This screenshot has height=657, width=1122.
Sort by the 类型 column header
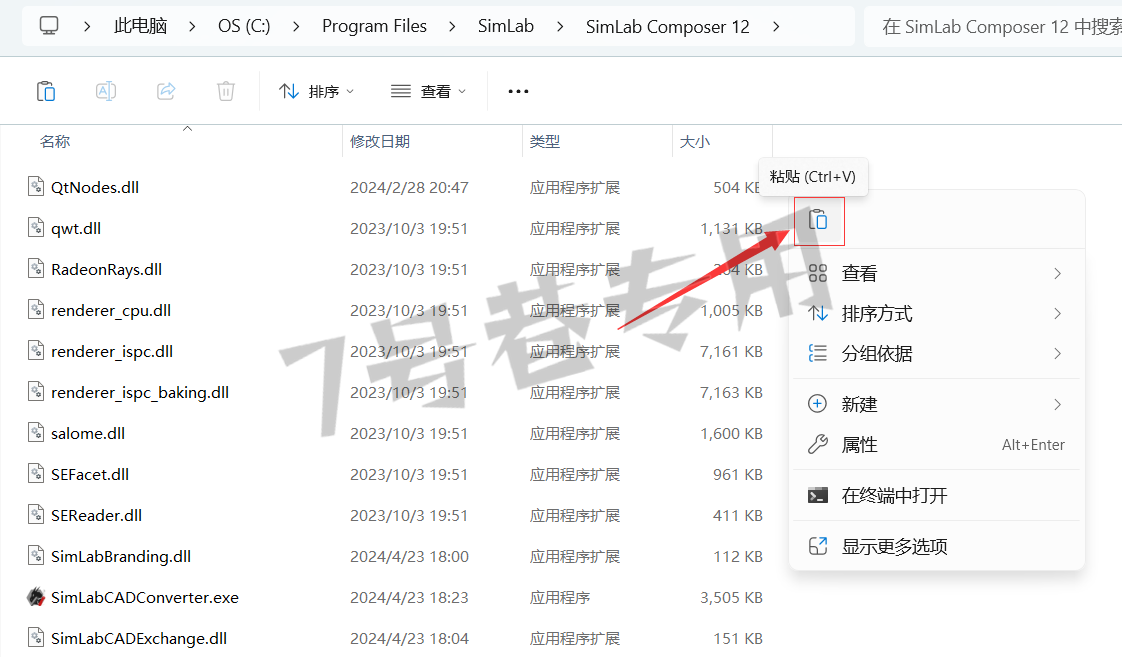[545, 142]
